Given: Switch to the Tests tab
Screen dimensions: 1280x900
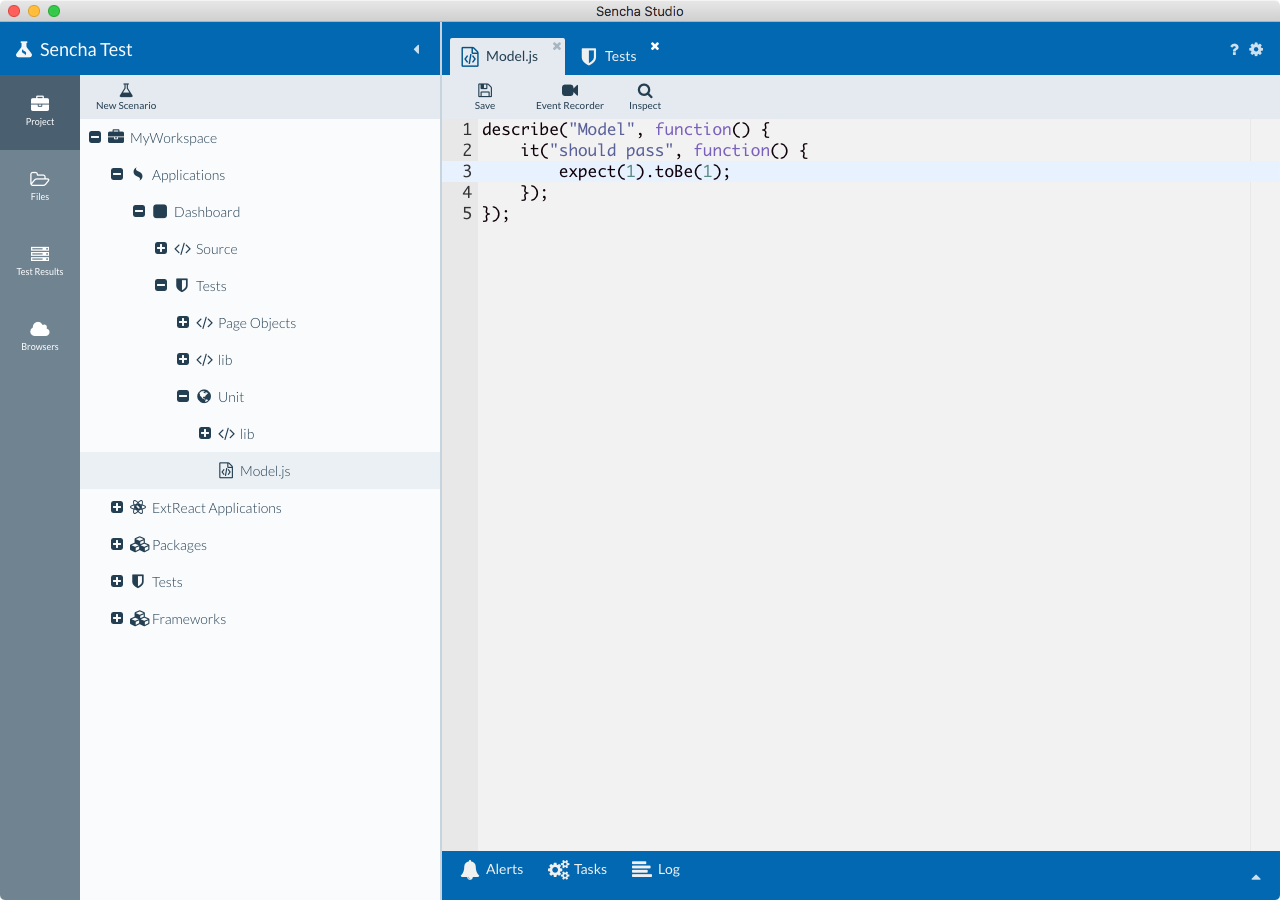Looking at the screenshot, I should pos(610,56).
